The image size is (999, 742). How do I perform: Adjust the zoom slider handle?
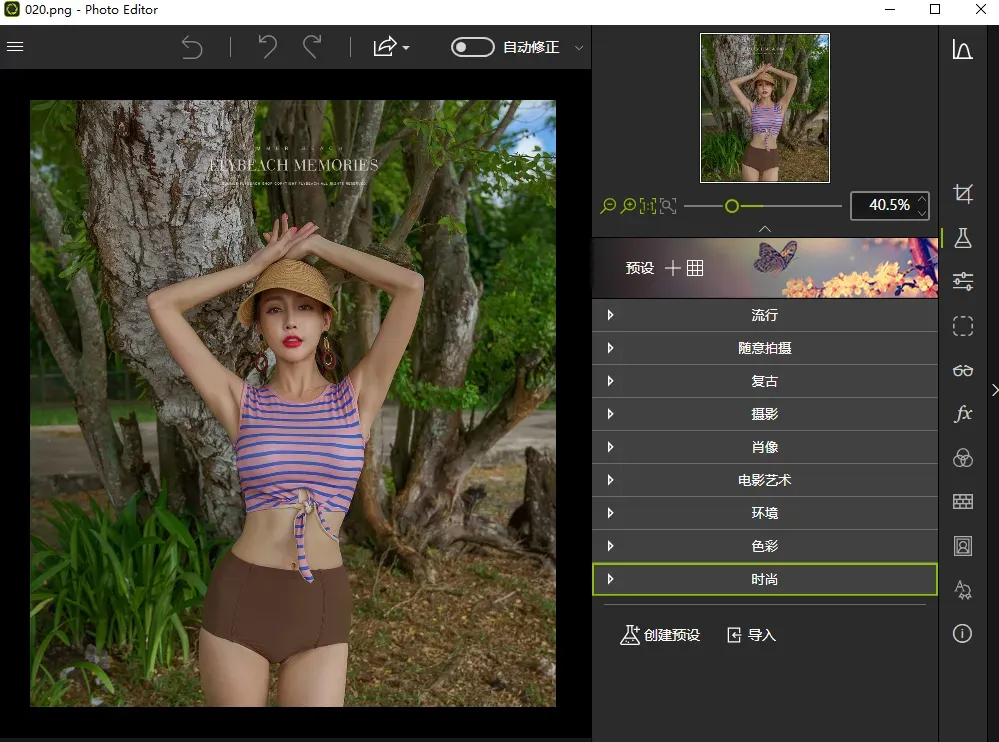[732, 206]
